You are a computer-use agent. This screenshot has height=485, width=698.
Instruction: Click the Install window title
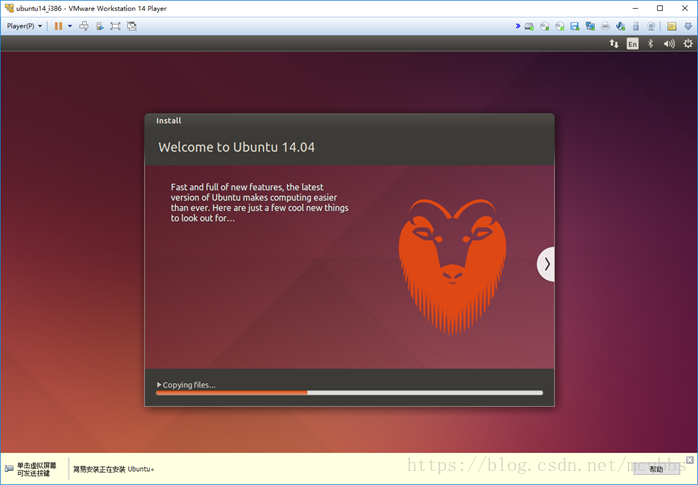tap(169, 121)
